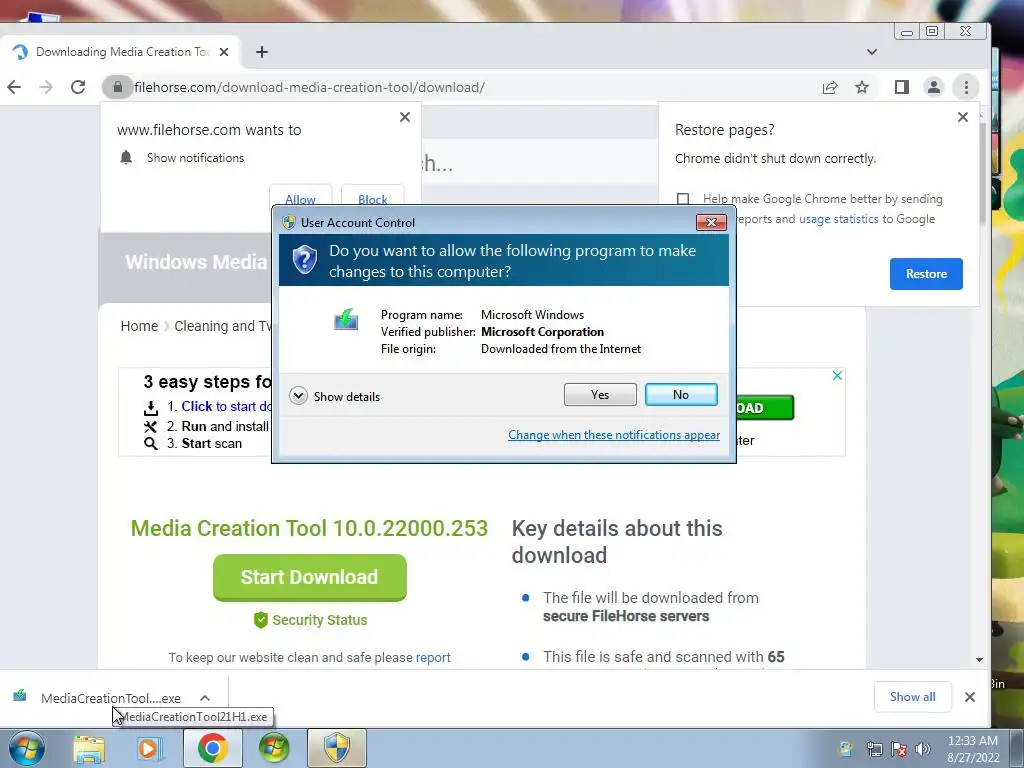Close the User Account Control dialog
Image resolution: width=1024 pixels, height=768 pixels.
[x=711, y=223]
